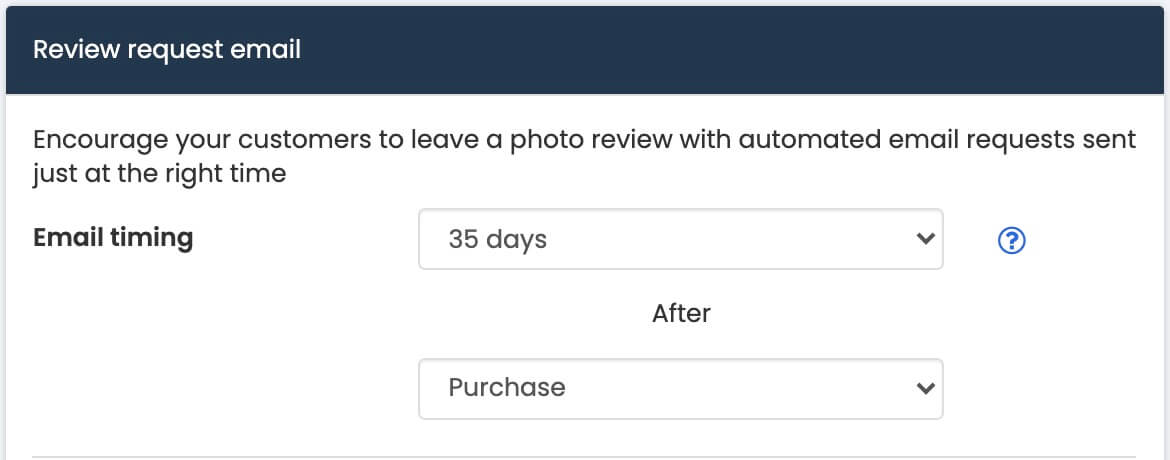The image size is (1170, 460).
Task: Click the word 'Purchase' in the selector
Action: click(x=507, y=388)
